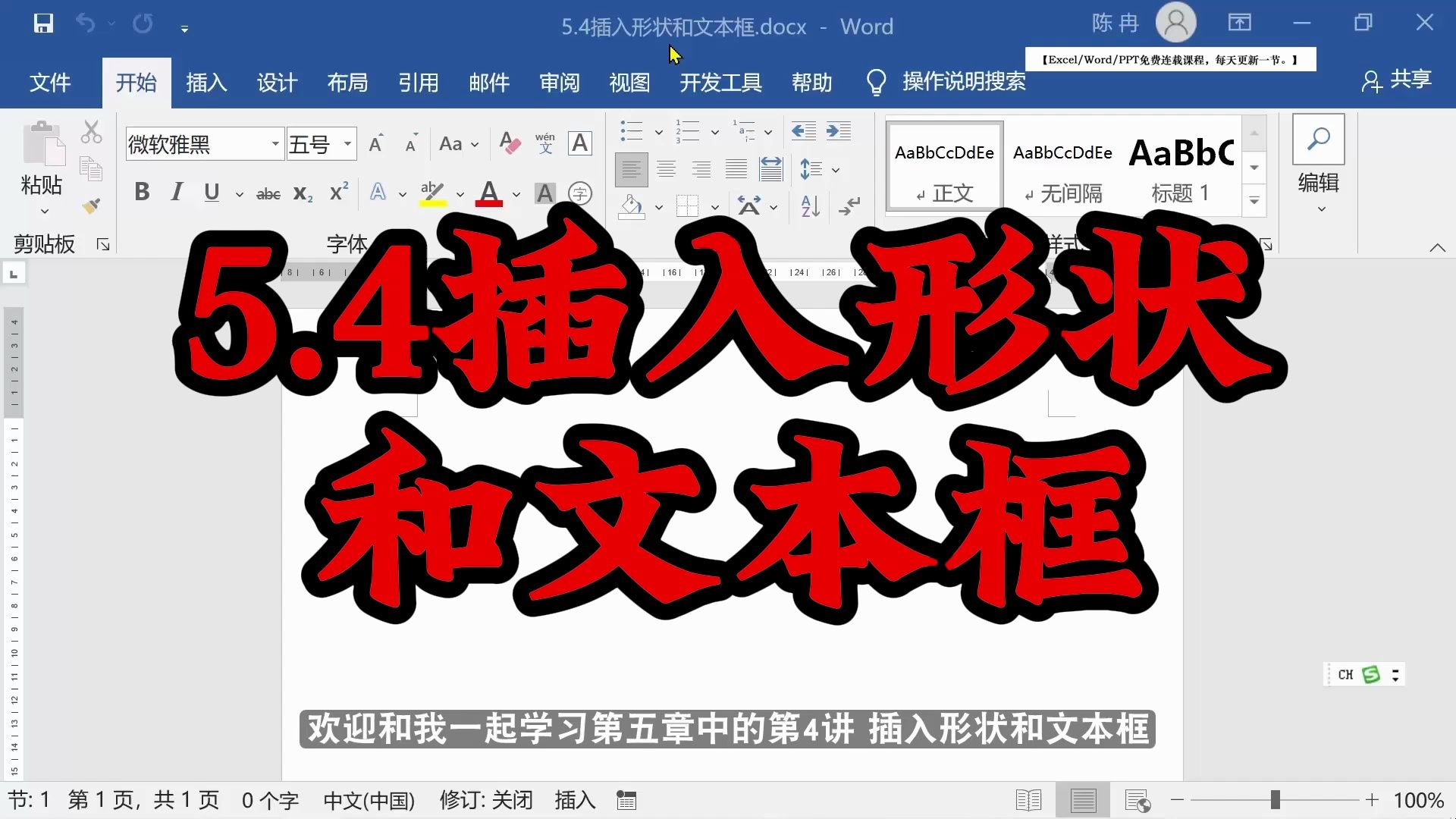The width and height of the screenshot is (1456, 819).
Task: Open the font size dropdown showing 五号
Action: 345,143
